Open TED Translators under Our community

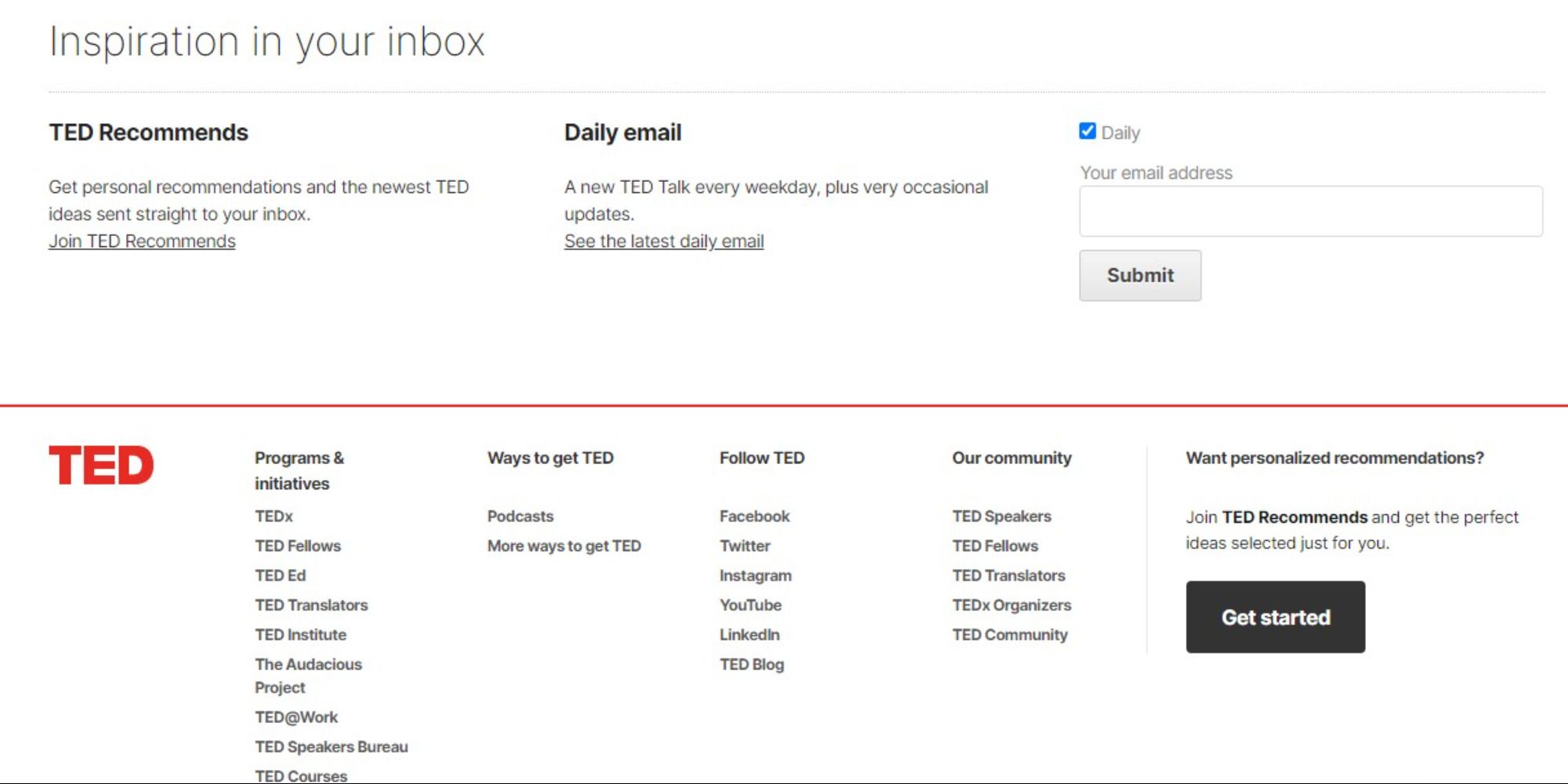pyautogui.click(x=1009, y=576)
